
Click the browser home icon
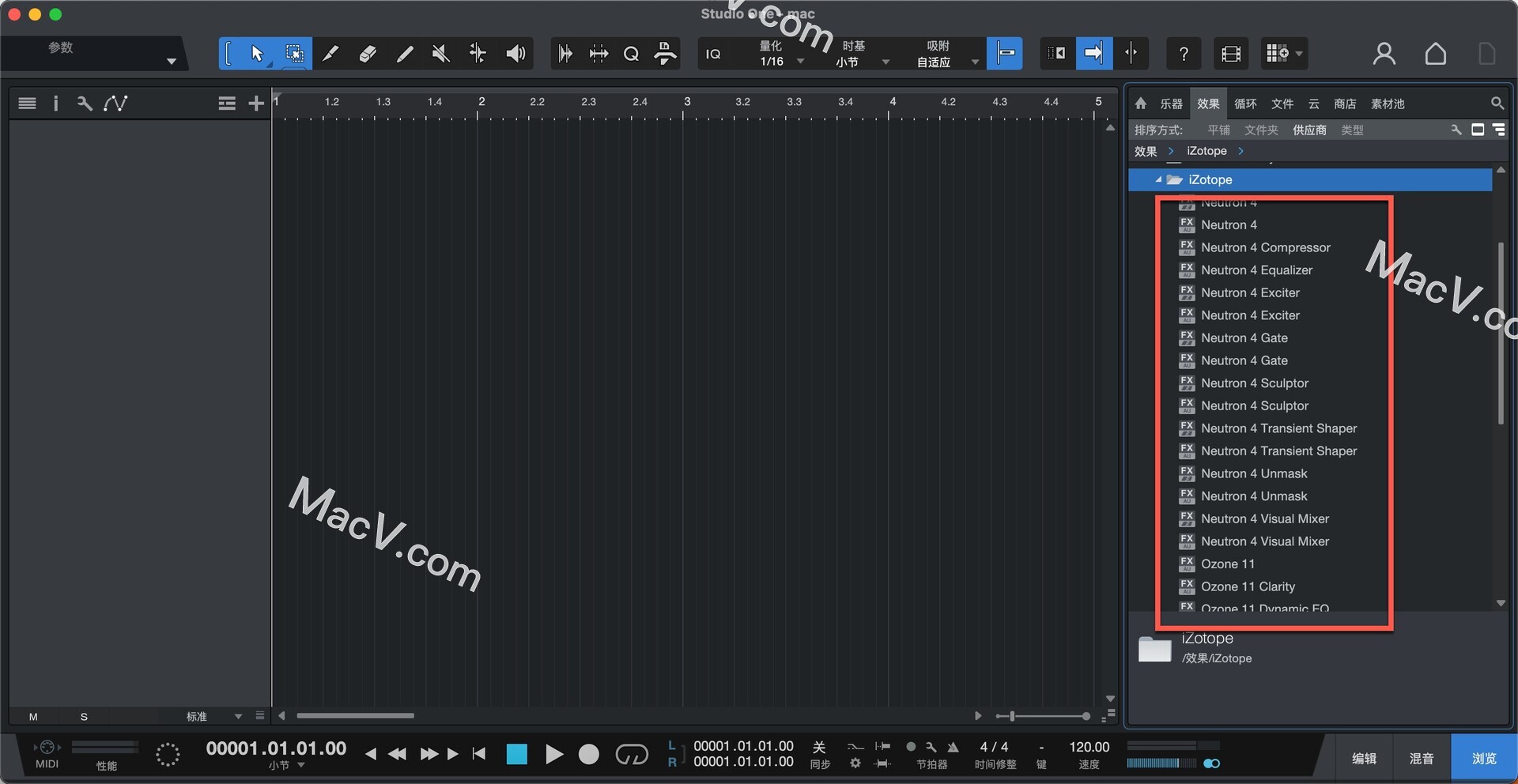tap(1140, 104)
